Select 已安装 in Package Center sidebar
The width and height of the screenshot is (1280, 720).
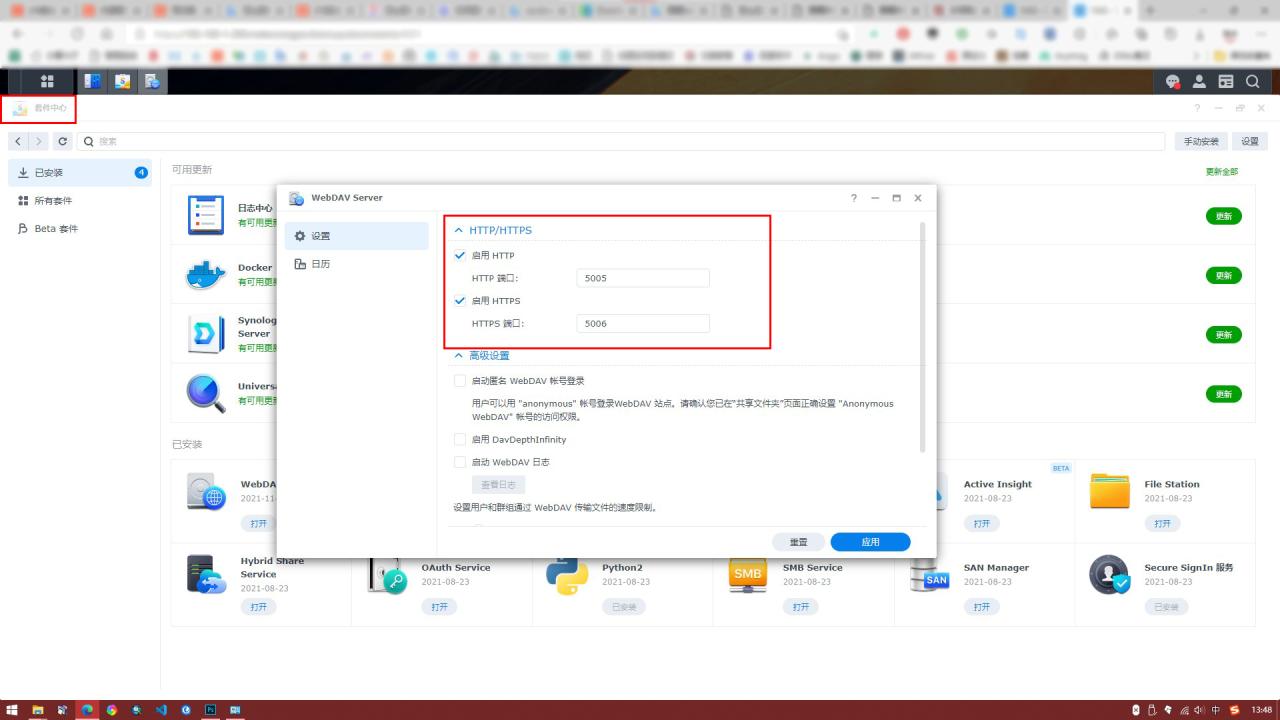(x=80, y=173)
